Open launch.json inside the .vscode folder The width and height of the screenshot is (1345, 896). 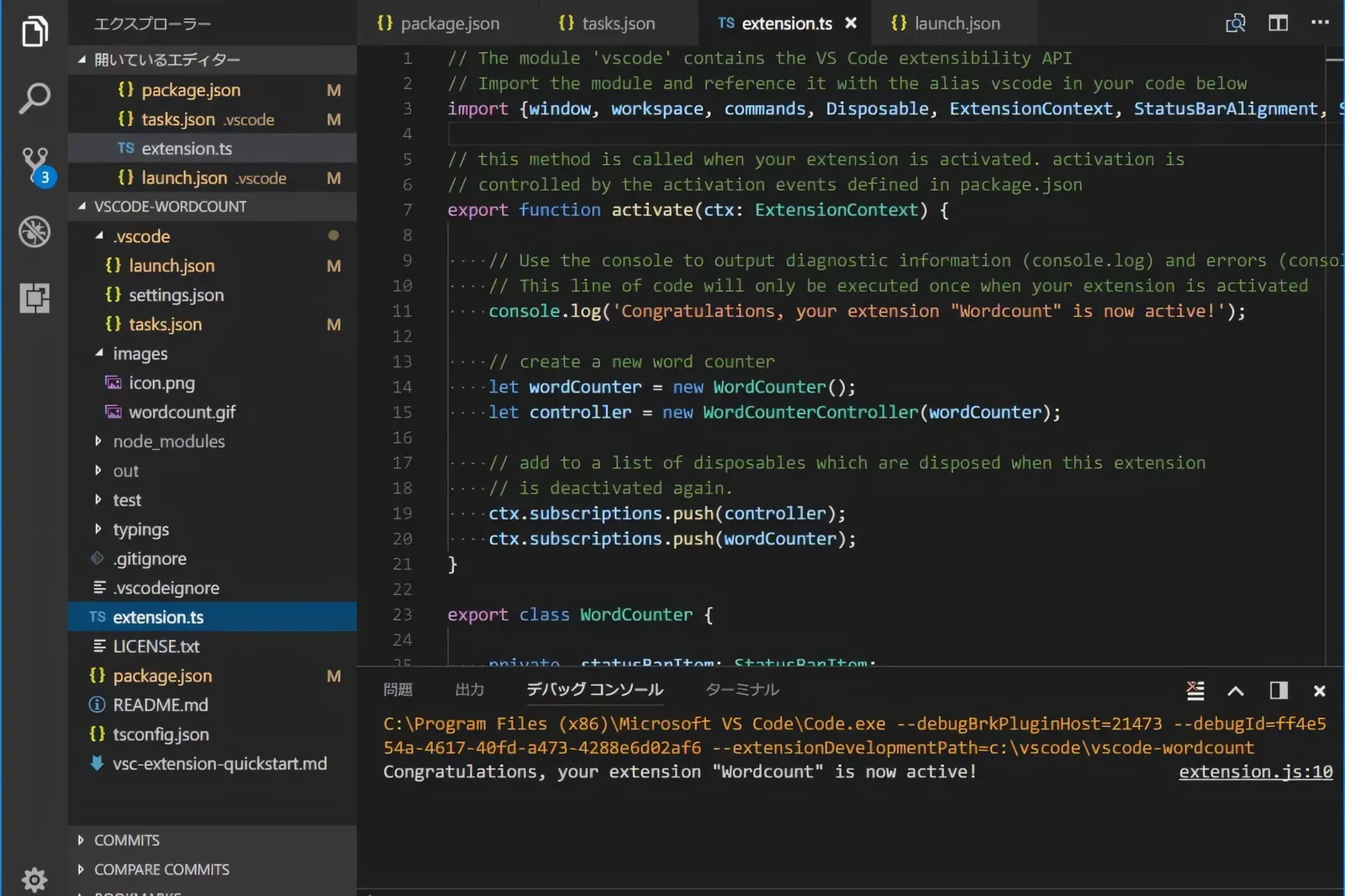[212, 266]
